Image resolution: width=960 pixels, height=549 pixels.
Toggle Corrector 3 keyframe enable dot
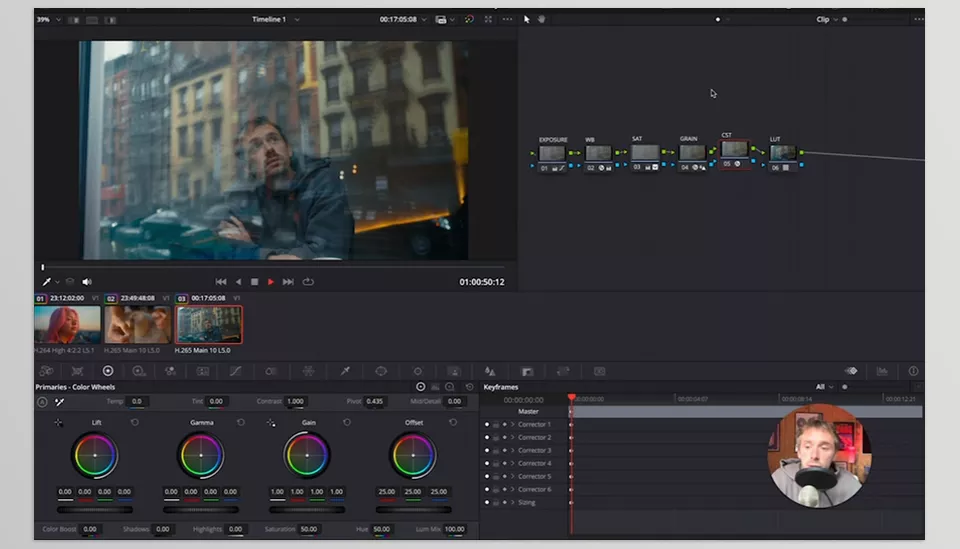click(487, 450)
